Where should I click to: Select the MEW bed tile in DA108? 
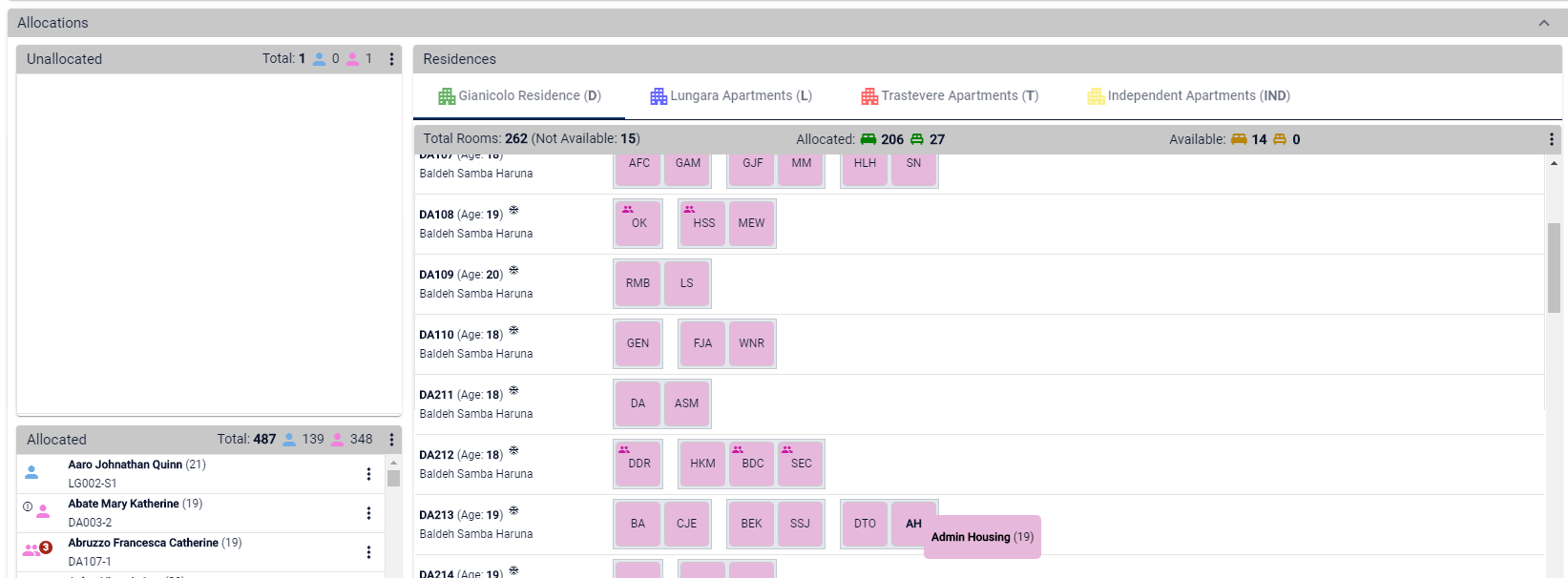(751, 223)
